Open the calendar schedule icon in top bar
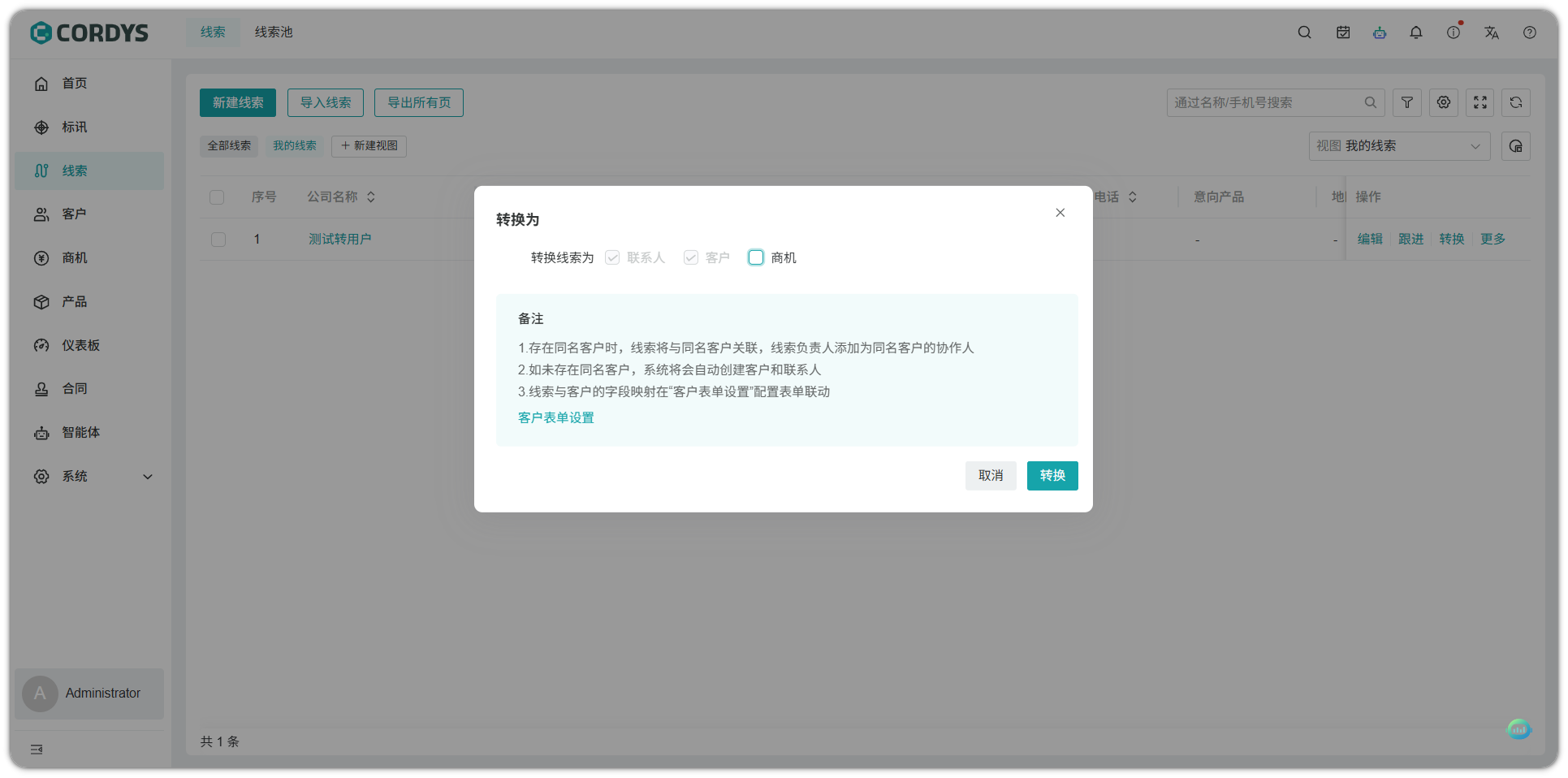Viewport: 1568px width, 778px height. [x=1341, y=32]
